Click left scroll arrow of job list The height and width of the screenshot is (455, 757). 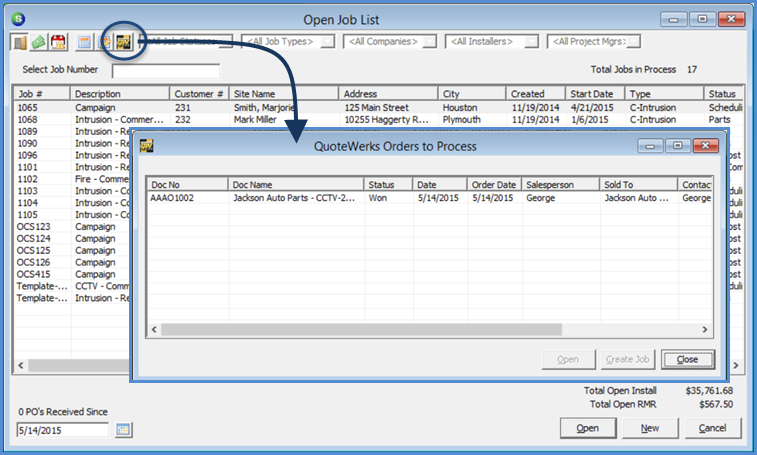click(21, 365)
